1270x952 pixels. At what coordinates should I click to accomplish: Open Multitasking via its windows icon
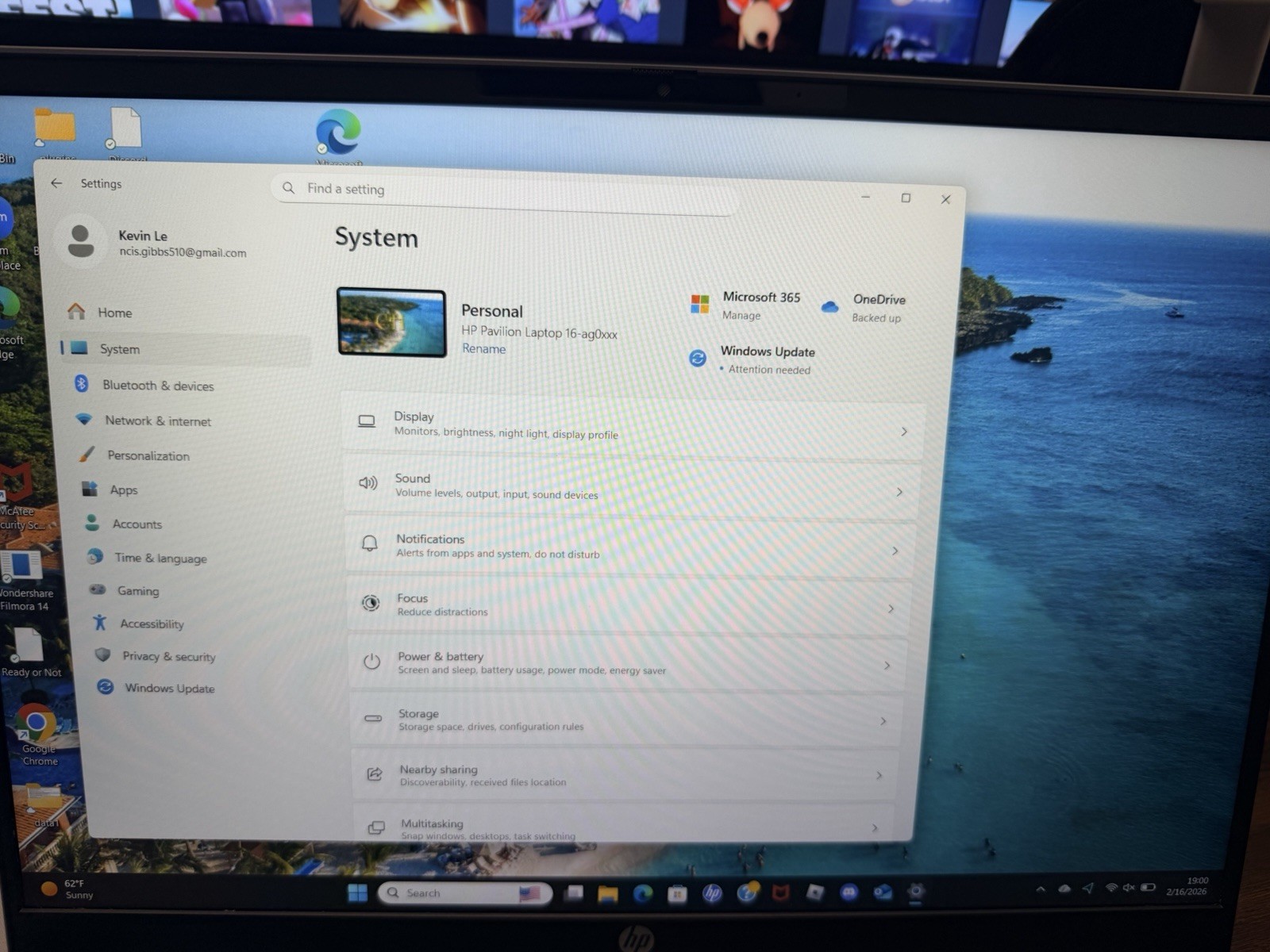tap(376, 827)
